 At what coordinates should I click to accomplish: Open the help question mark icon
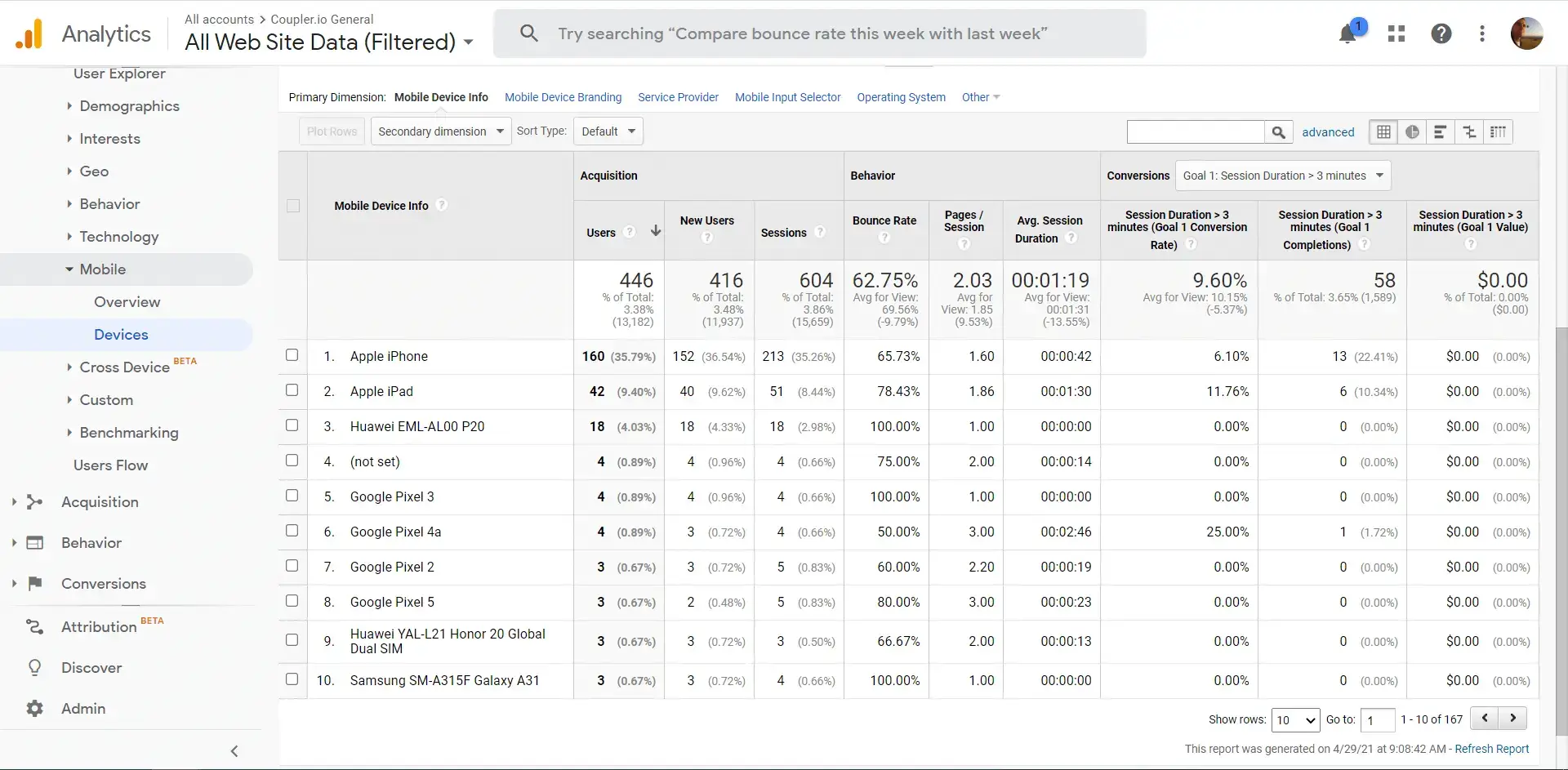[x=1441, y=33]
